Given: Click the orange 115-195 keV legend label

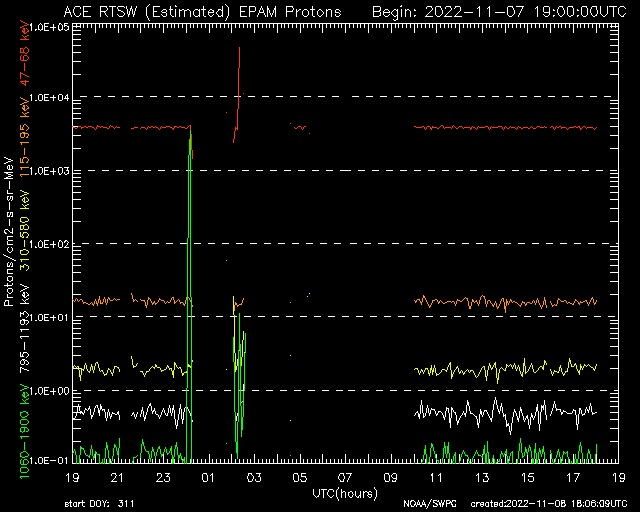Looking at the screenshot, I should 24,136.
